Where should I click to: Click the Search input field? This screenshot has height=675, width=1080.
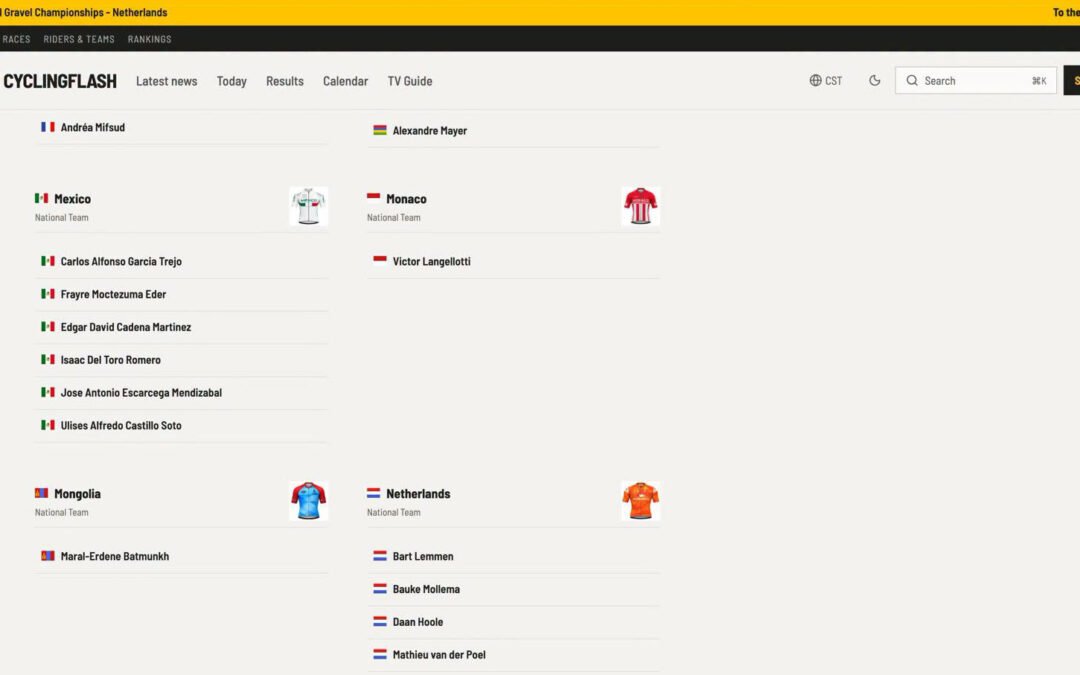975,81
